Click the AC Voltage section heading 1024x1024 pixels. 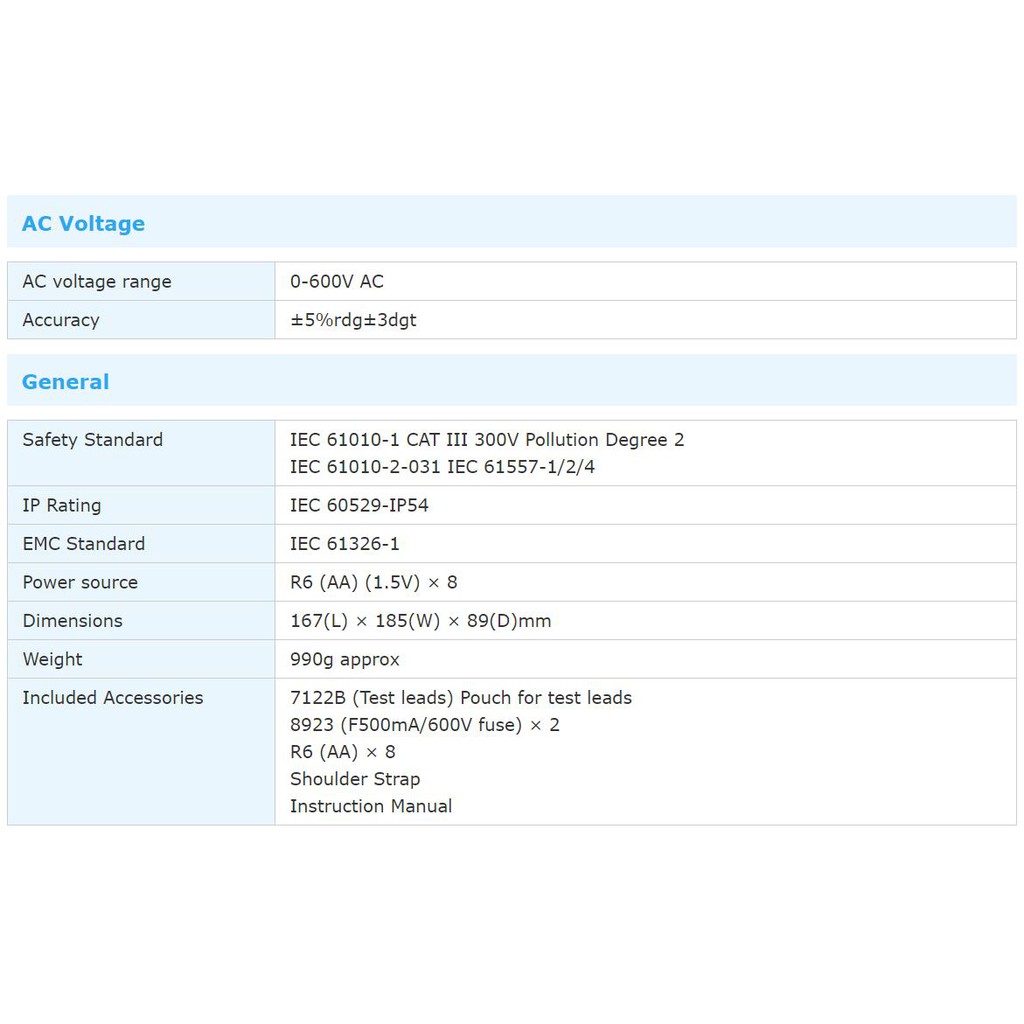coord(83,224)
